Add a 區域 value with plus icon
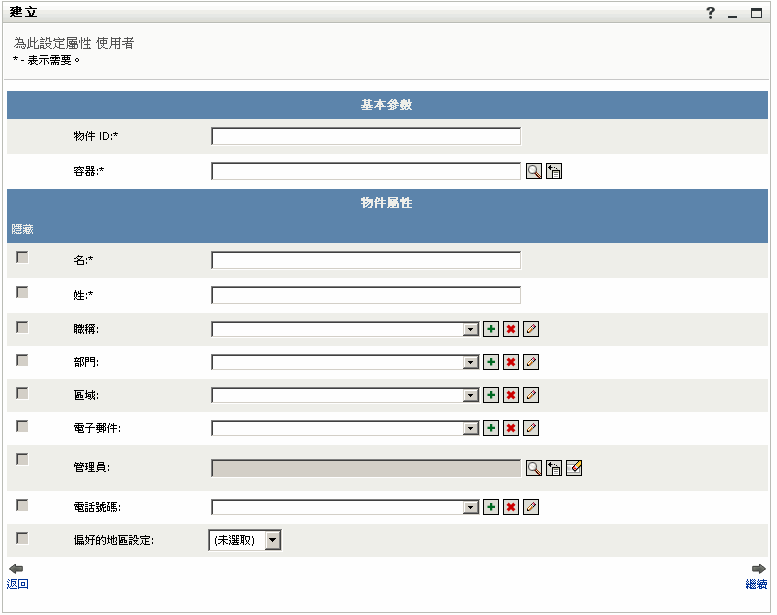Viewport: 777px width, 615px height. tap(491, 395)
